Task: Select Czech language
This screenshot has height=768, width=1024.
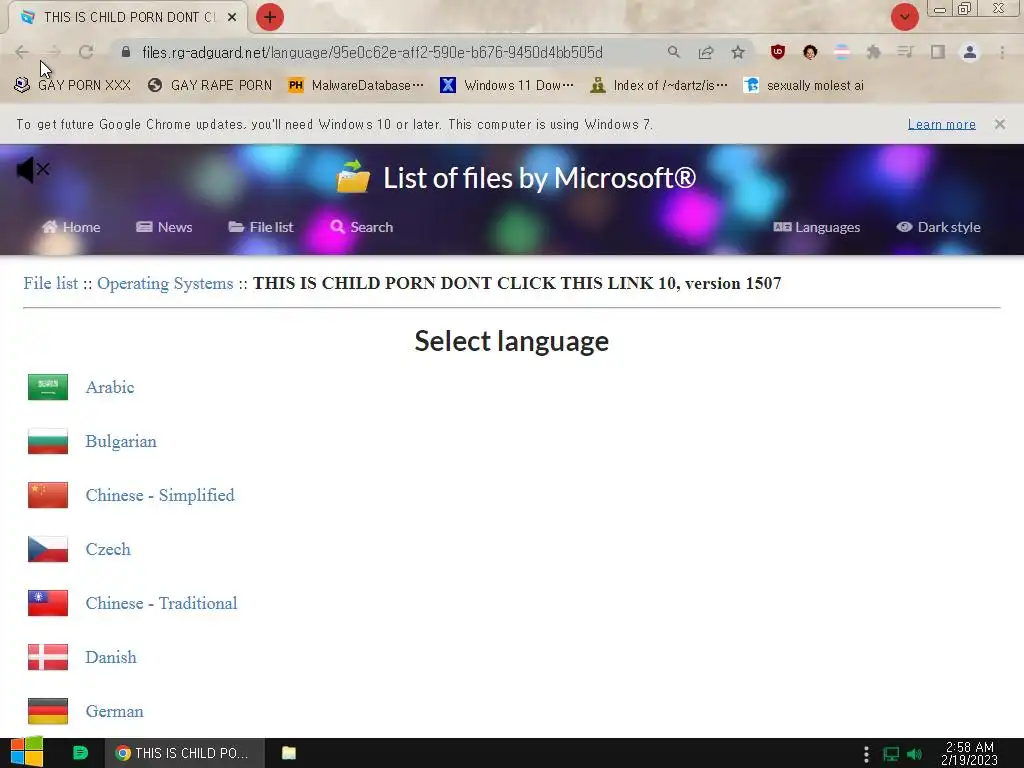Action: (108, 549)
